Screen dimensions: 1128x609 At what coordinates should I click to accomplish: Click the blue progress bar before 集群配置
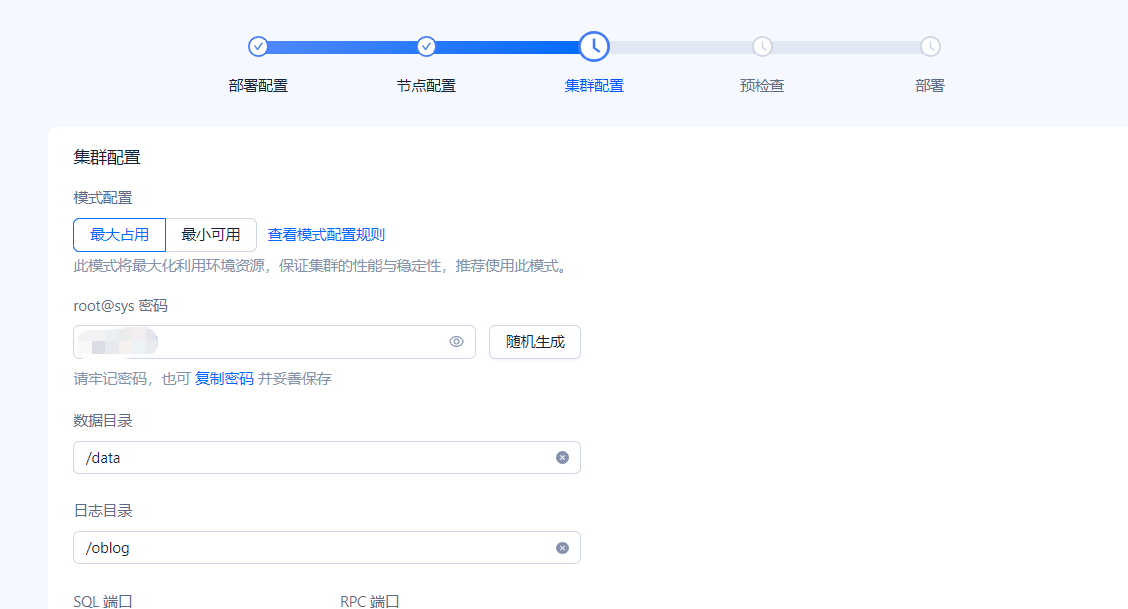tap(510, 47)
